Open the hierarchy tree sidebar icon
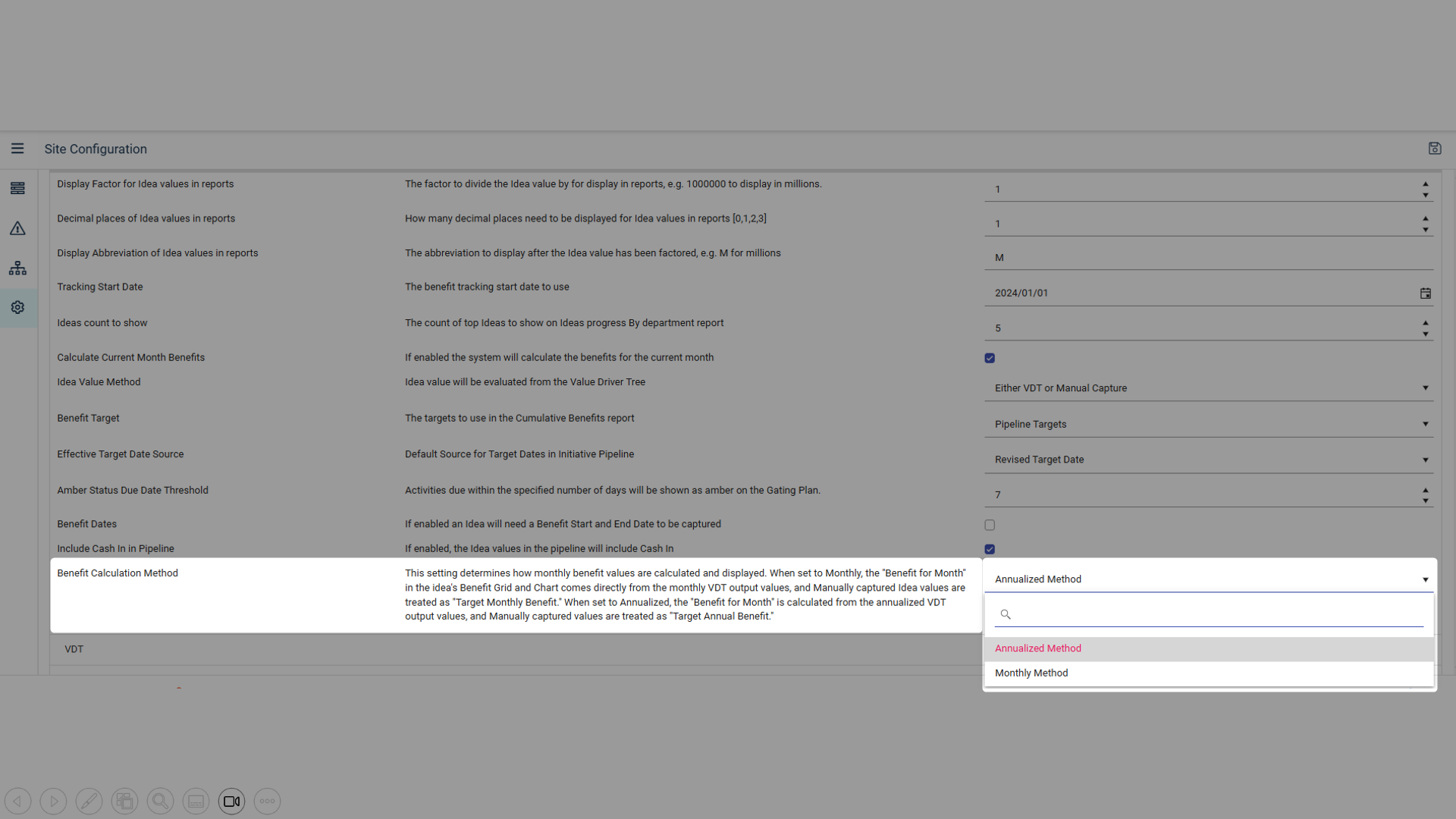This screenshot has height=819, width=1456. 17,268
